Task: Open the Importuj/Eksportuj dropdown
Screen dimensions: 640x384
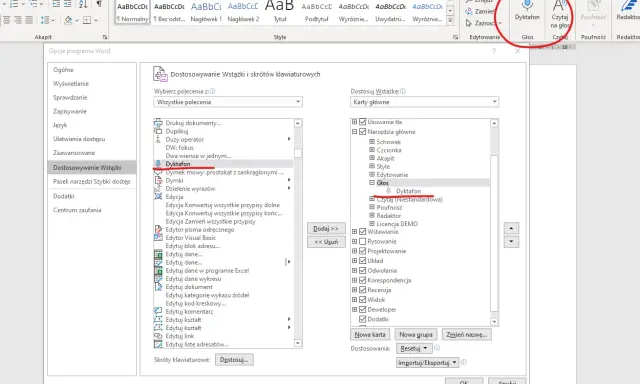Action: point(427,362)
